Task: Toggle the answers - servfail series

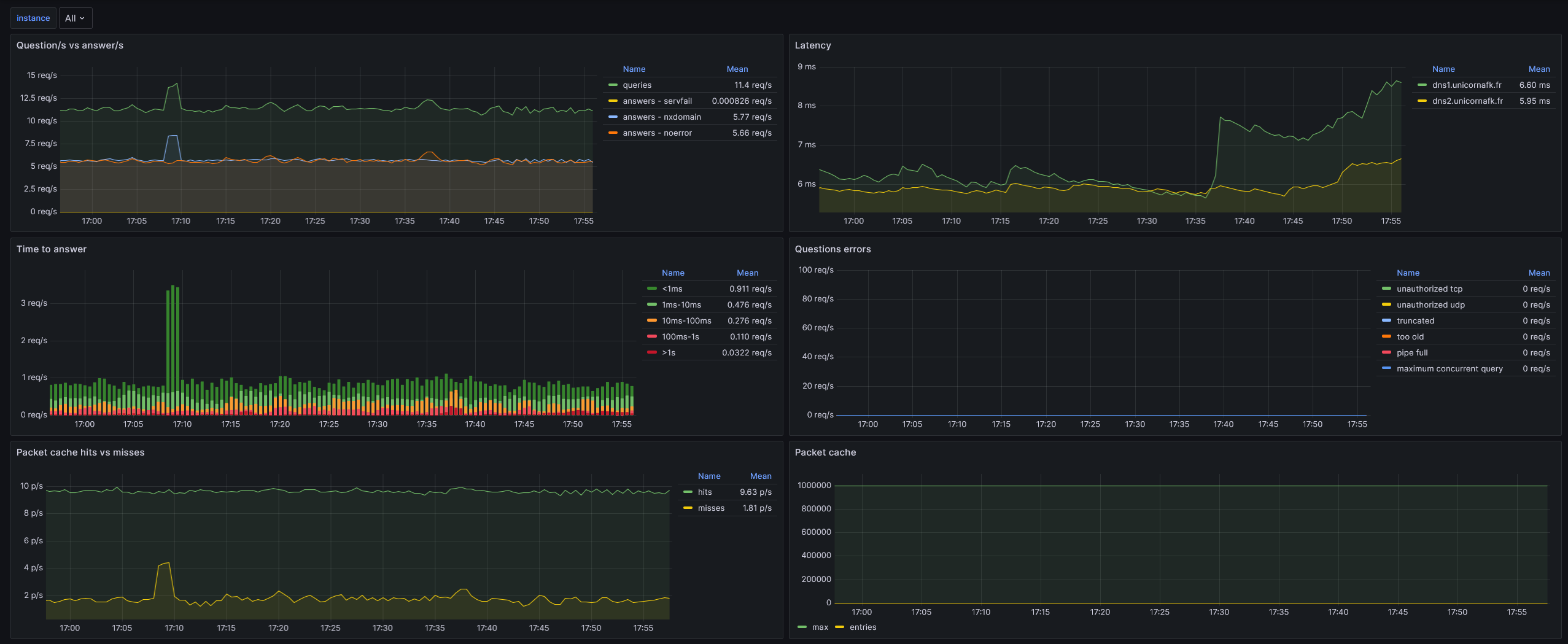Action: [x=656, y=101]
